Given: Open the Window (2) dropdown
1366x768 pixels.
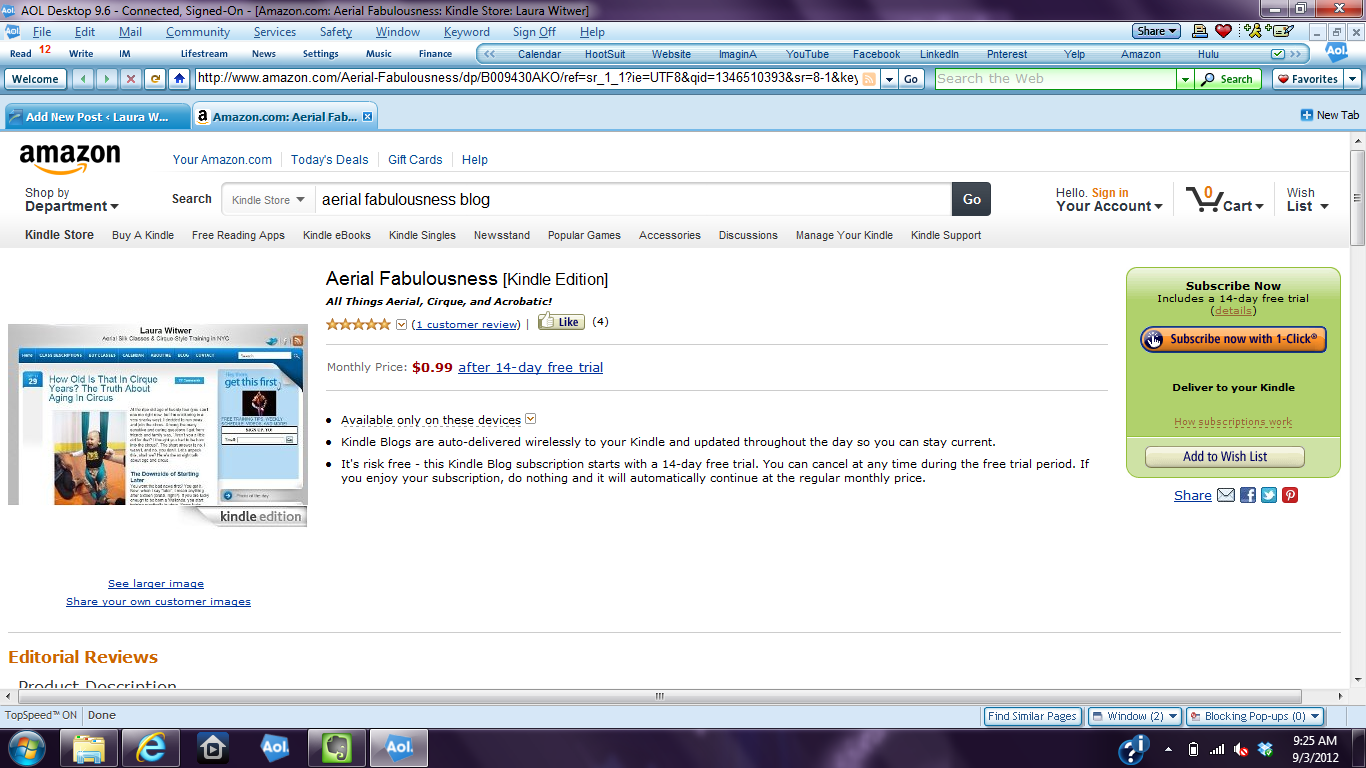Looking at the screenshot, I should (1134, 716).
